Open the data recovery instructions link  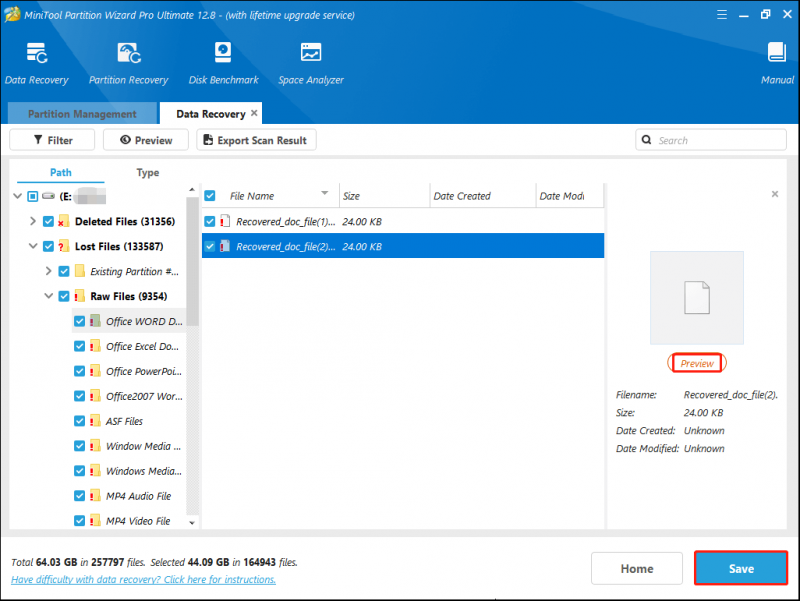click(x=143, y=580)
